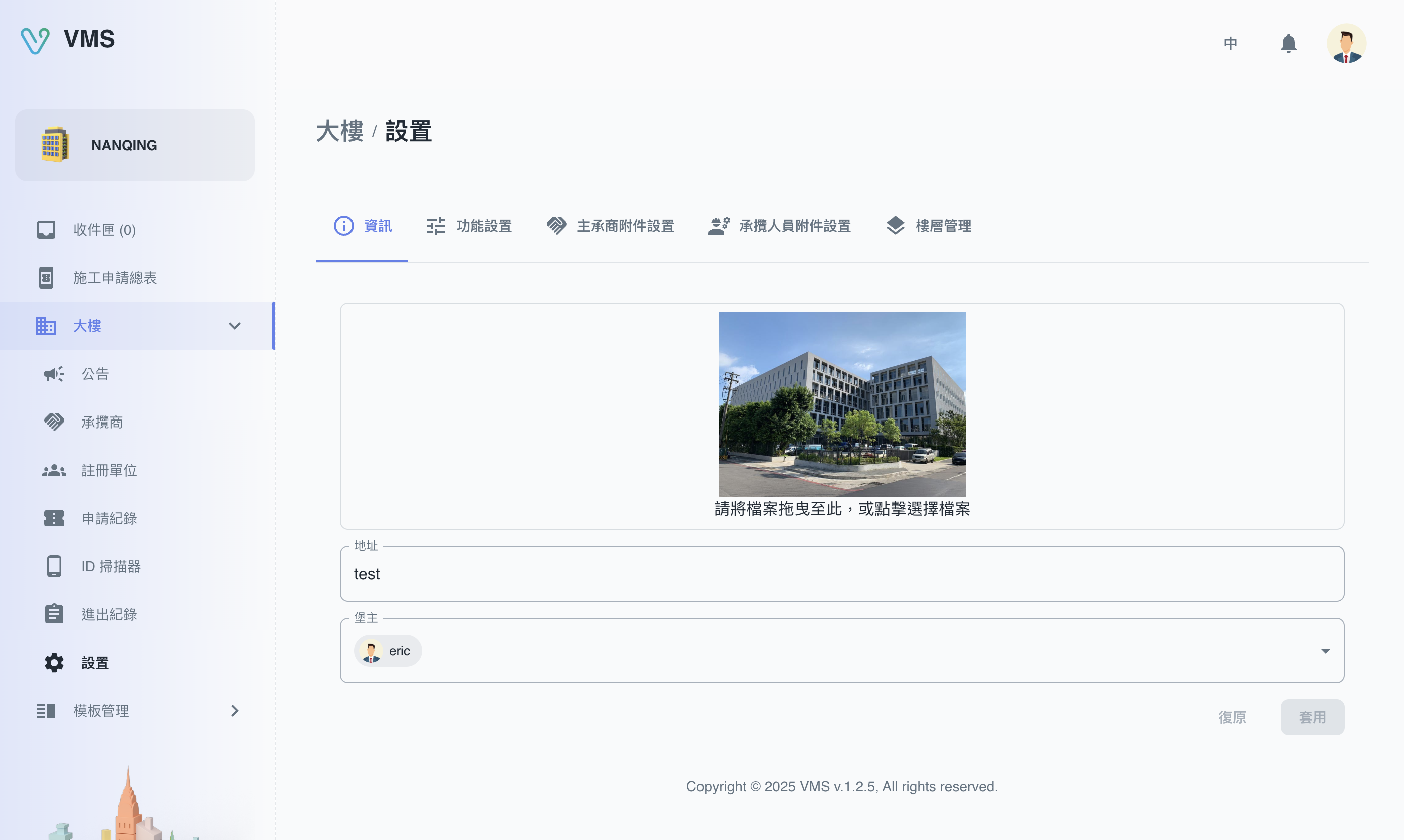The image size is (1404, 840).
Task: Open the 收件匣 inbox icon
Action: click(46, 229)
